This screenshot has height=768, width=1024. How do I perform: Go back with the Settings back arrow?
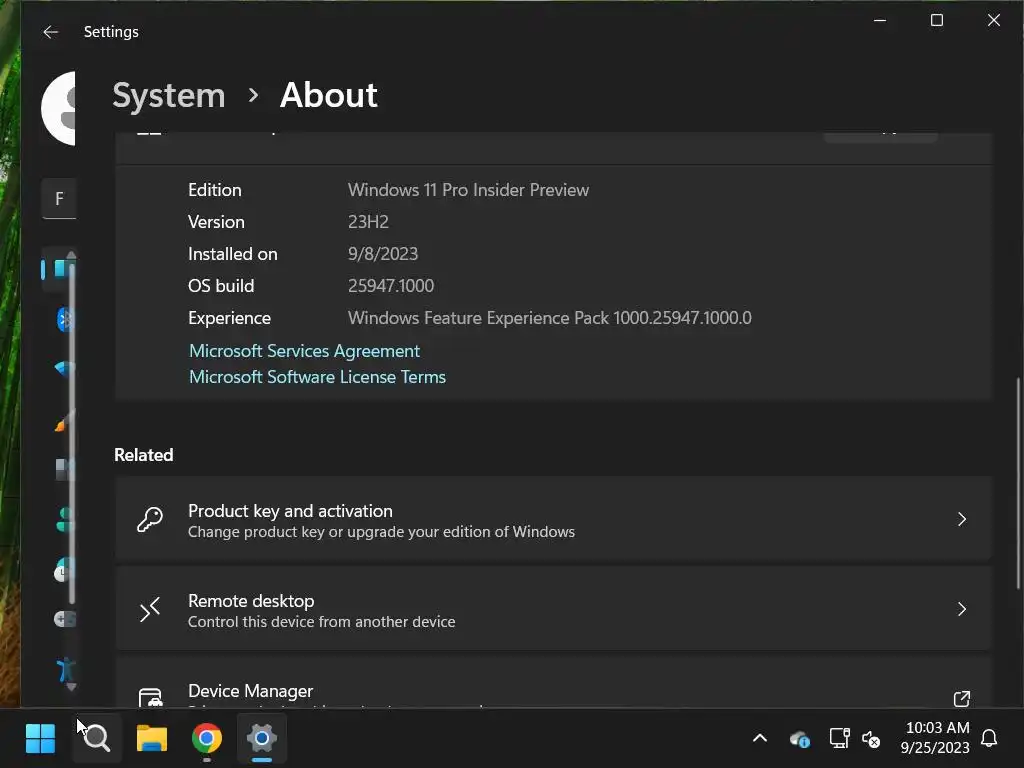pos(50,32)
